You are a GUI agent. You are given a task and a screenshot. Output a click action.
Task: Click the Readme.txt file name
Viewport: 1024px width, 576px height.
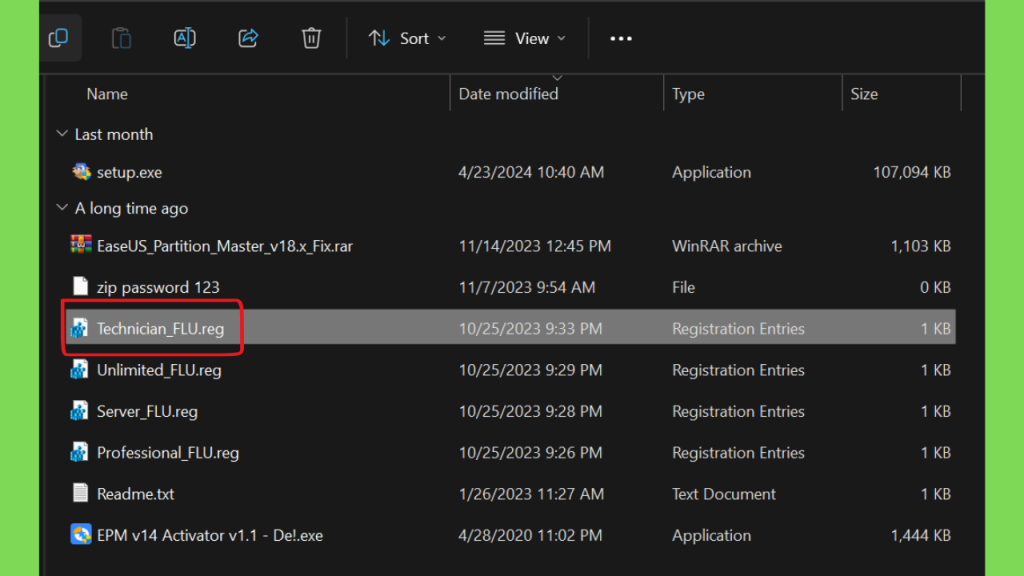click(135, 494)
